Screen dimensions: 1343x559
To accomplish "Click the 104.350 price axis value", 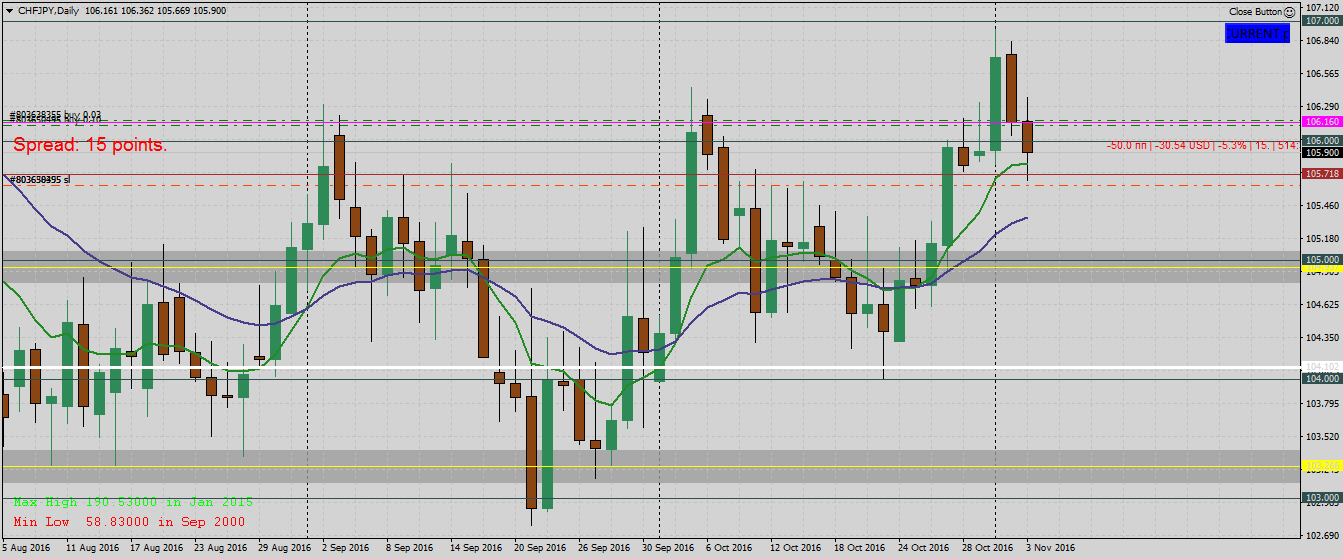I will click(x=1323, y=338).
